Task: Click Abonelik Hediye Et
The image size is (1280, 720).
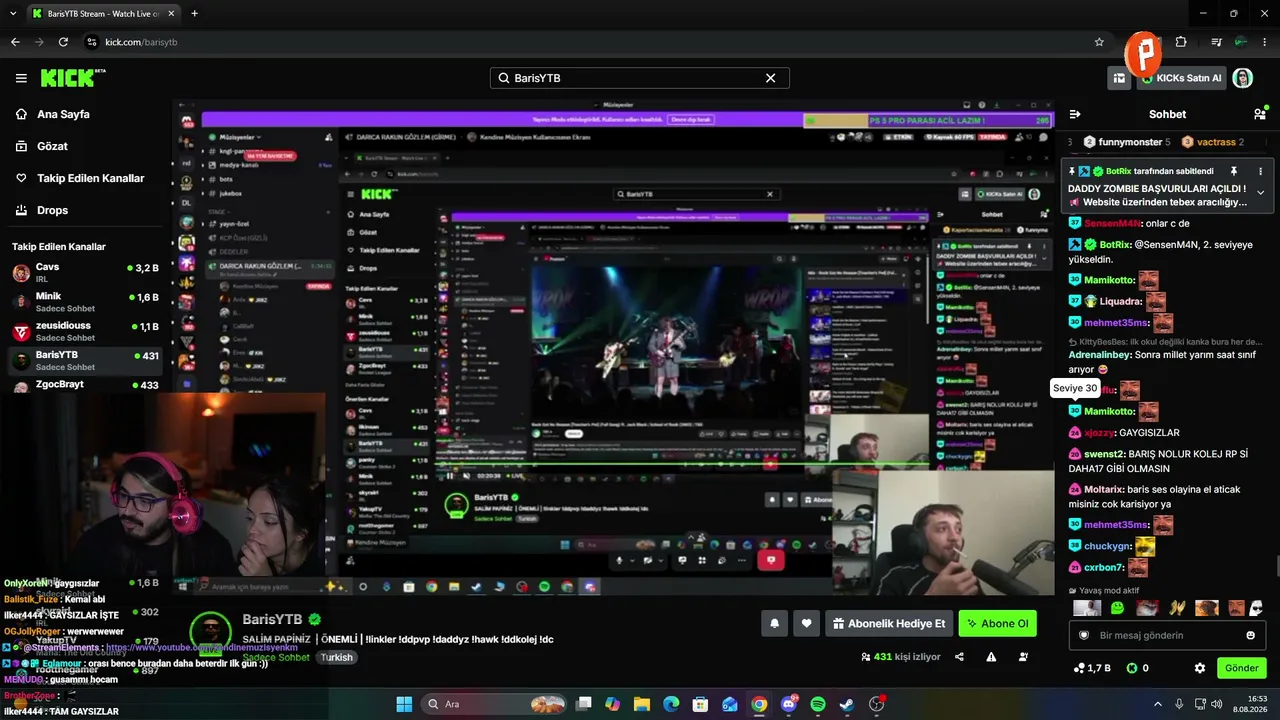Action: (x=888, y=624)
